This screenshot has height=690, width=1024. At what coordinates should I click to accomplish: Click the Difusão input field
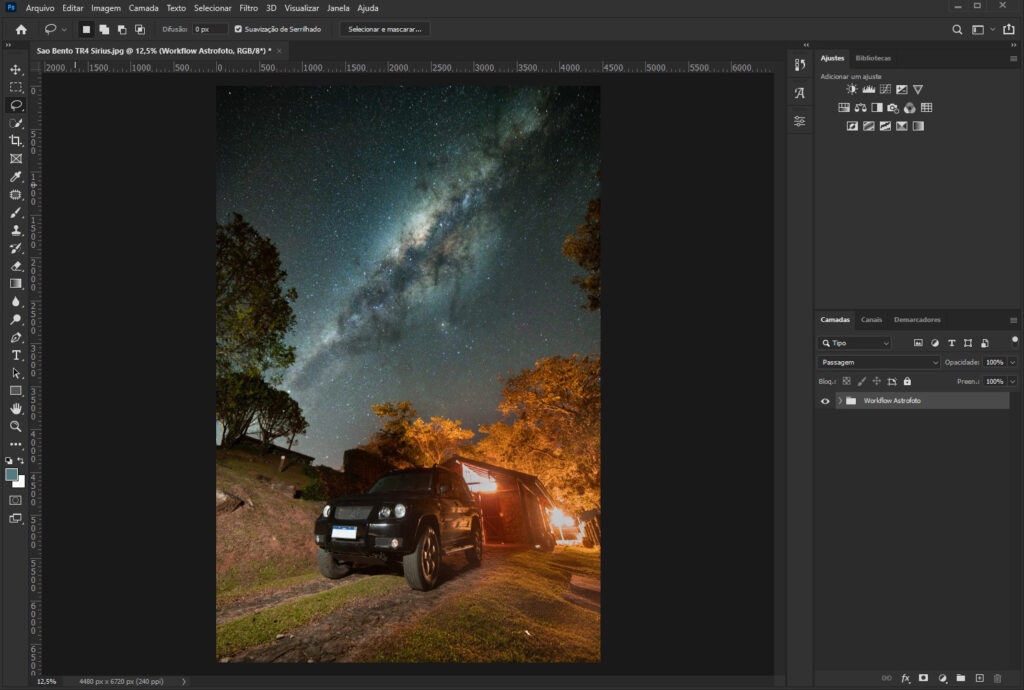[x=210, y=29]
